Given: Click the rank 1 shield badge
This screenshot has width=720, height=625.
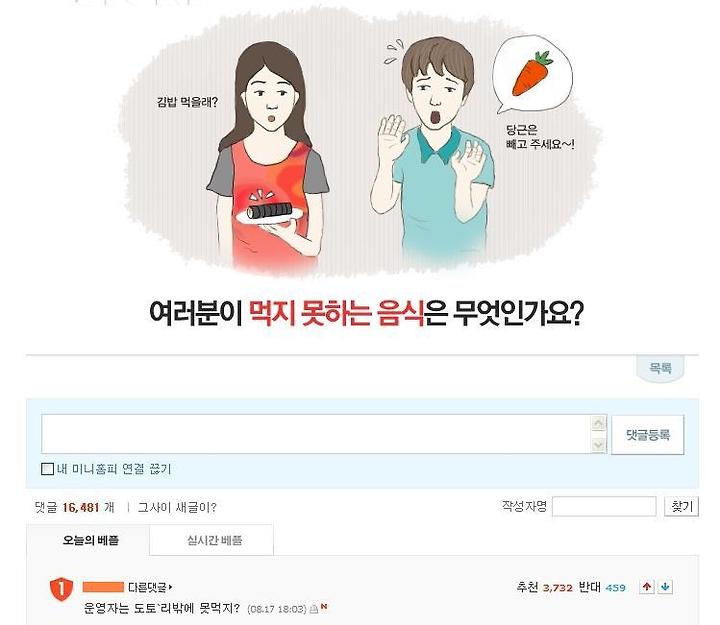Looking at the screenshot, I should [62, 589].
